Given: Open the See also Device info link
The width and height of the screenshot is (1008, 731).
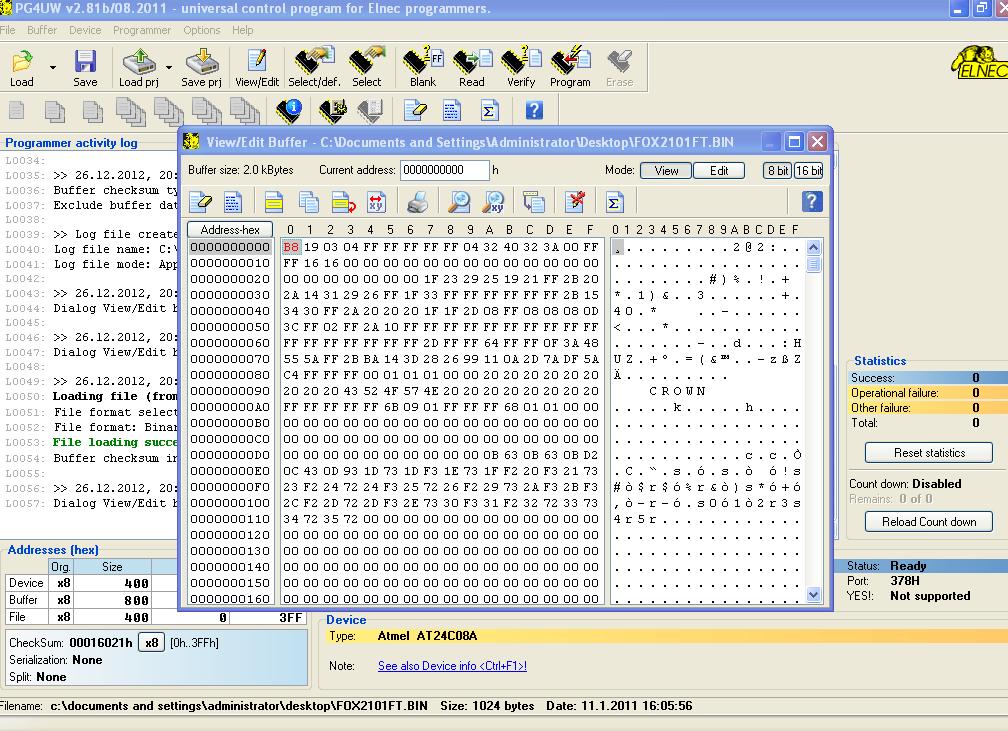Looking at the screenshot, I should pyautogui.click(x=452, y=666).
